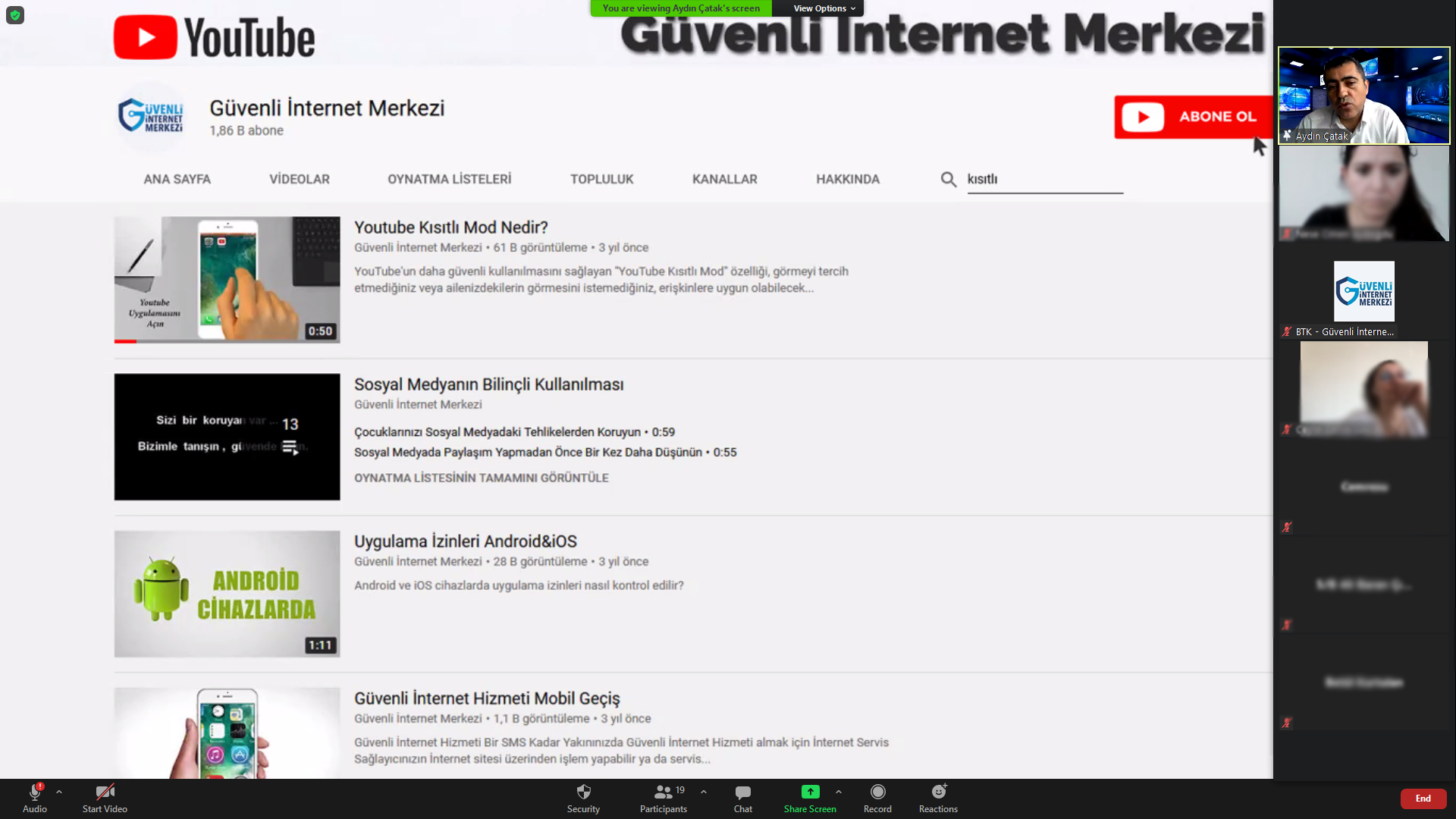
Task: Open Güvenli İnternet Hizmeti Mobil Geçiş thumbnail
Action: pyautogui.click(x=227, y=733)
